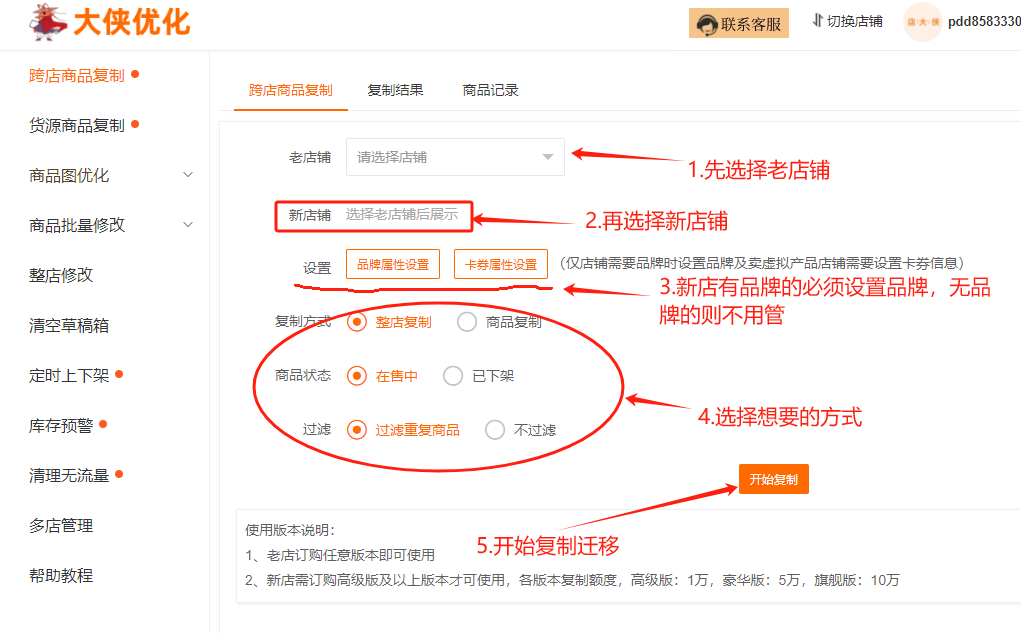Click the brand-setting hint text in parentheses
Image resolution: width=1021 pixels, height=633 pixels.
coord(762,263)
